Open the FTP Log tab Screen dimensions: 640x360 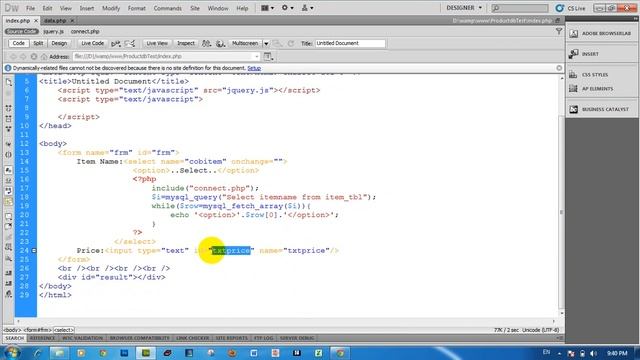click(263, 338)
